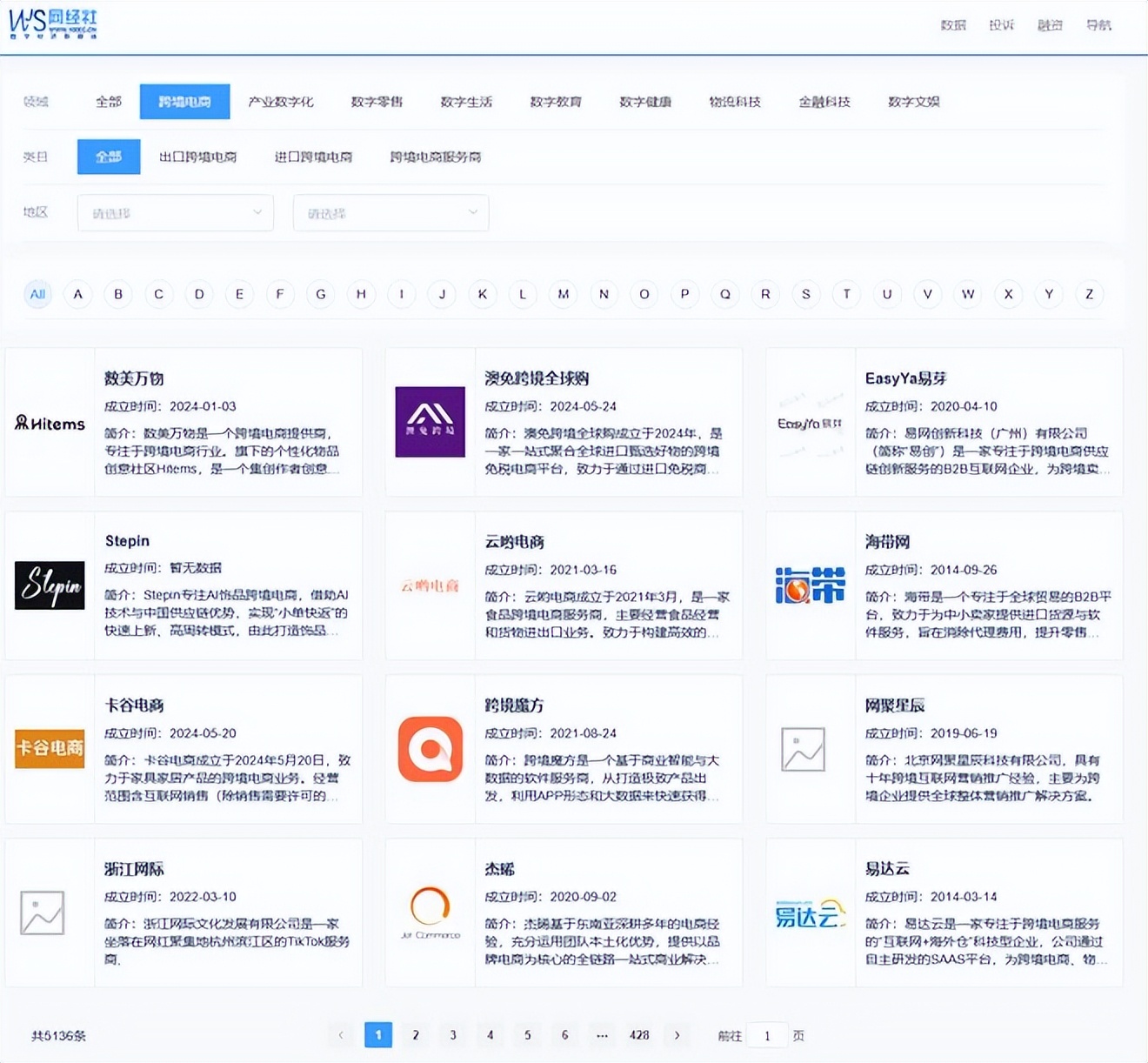The height and width of the screenshot is (1063, 1148).
Task: Select the purple 澳免跨境 logo
Action: point(430,422)
